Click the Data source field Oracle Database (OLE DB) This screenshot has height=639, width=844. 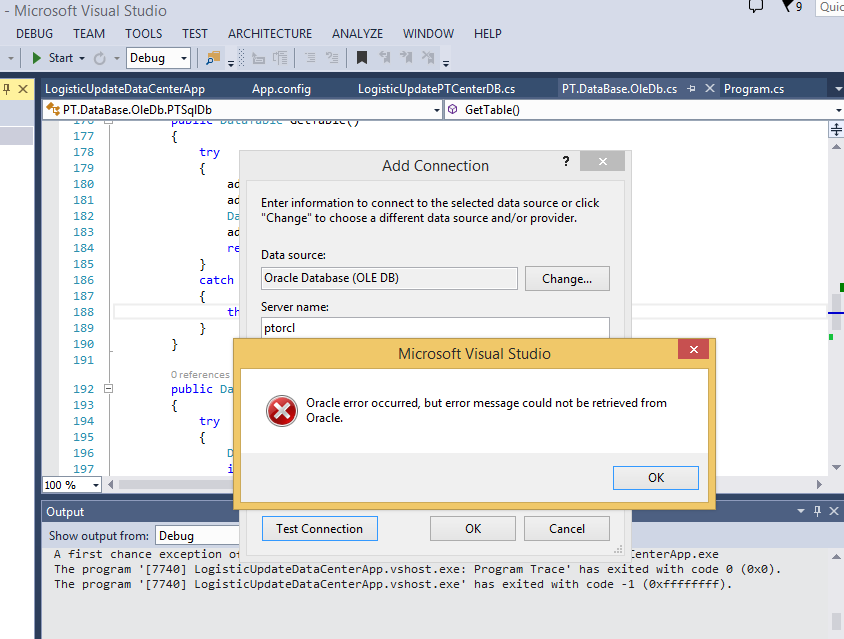tap(389, 278)
